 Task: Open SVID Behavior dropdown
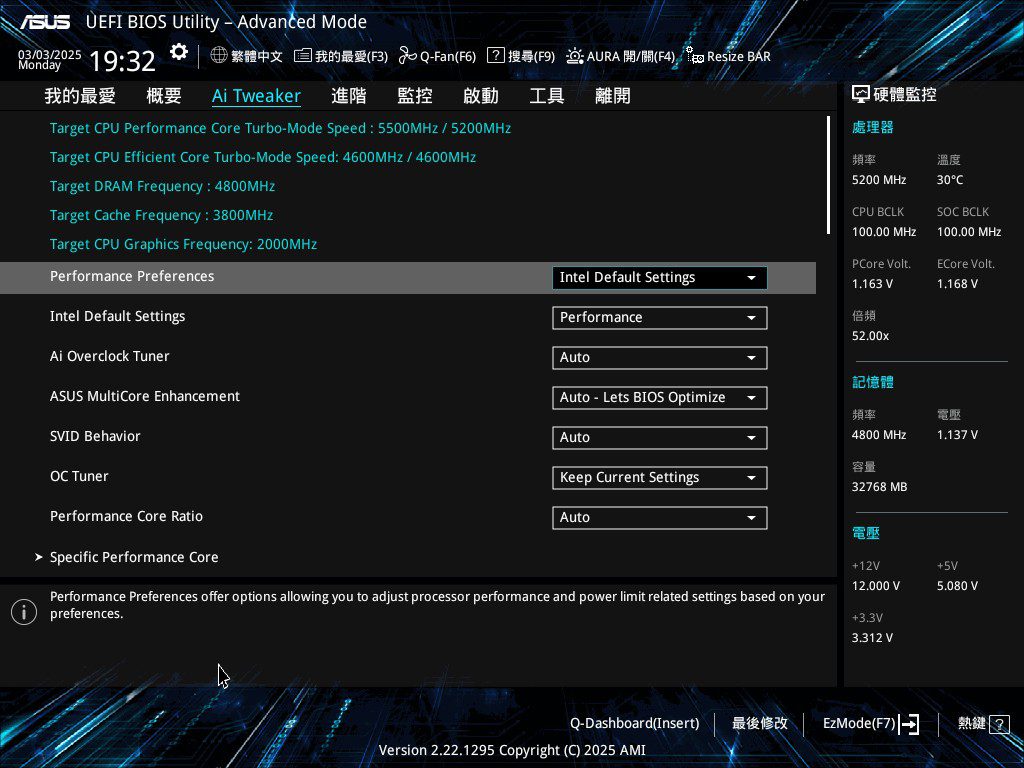pyautogui.click(x=660, y=438)
